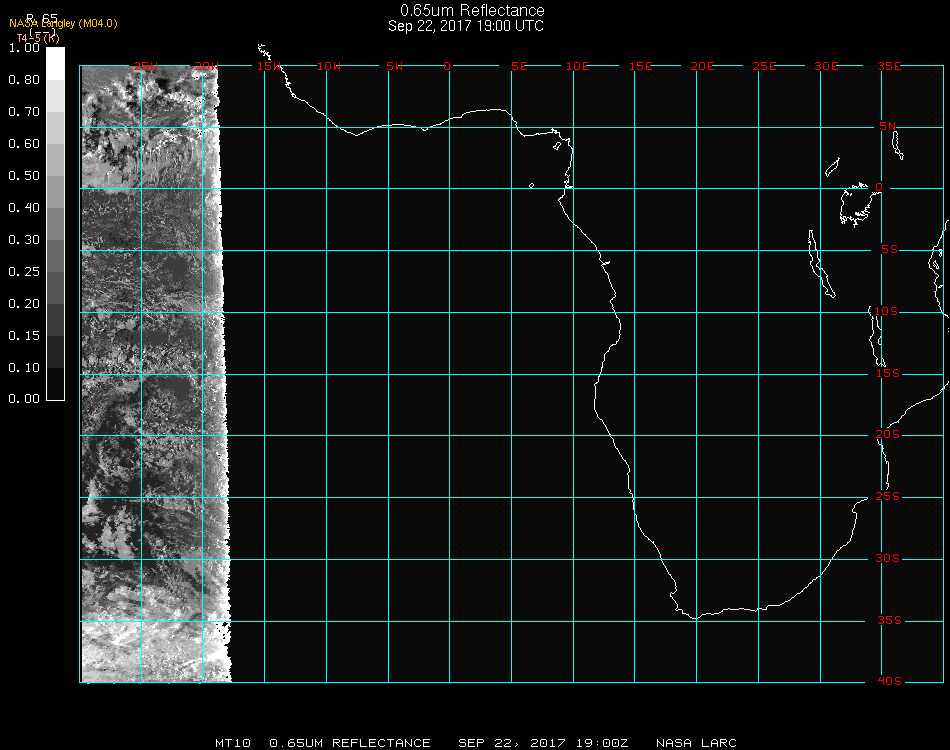Click the 40S latitude label
The width and height of the screenshot is (950, 750).
(889, 681)
